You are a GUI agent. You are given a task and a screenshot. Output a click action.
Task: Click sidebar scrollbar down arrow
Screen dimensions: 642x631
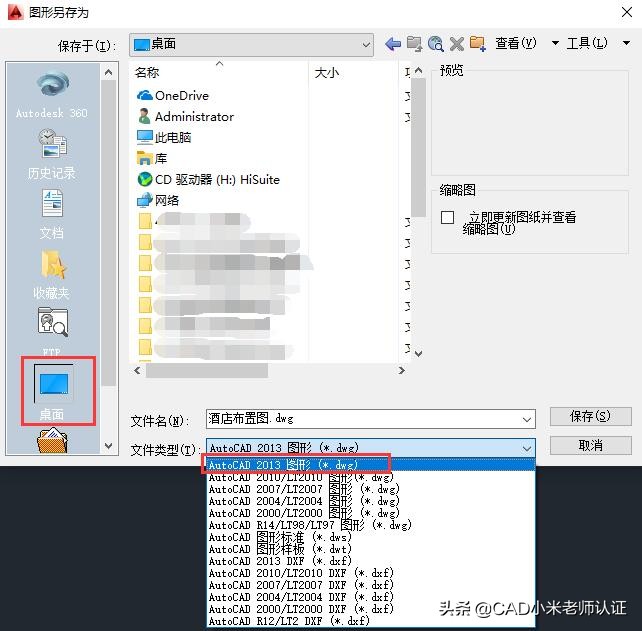109,446
